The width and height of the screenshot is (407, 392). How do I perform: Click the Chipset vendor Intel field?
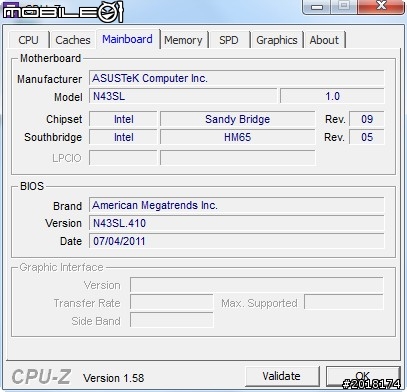123,119
